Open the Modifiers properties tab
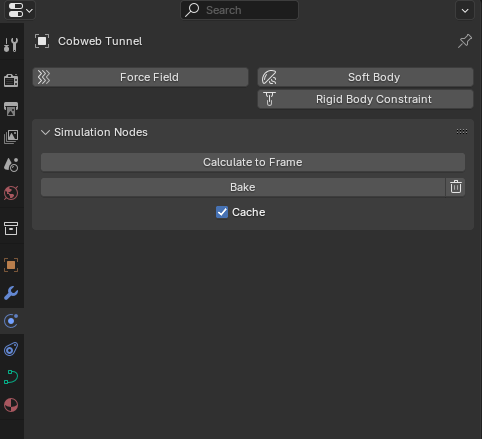 (11, 293)
